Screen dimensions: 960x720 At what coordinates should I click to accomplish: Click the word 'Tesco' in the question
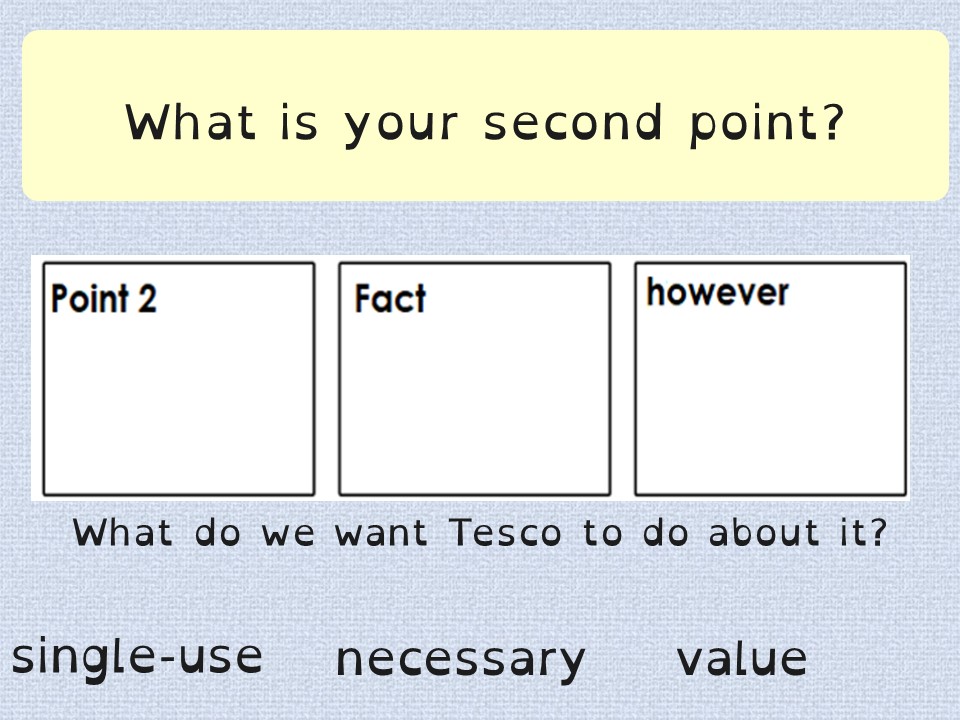point(505,533)
